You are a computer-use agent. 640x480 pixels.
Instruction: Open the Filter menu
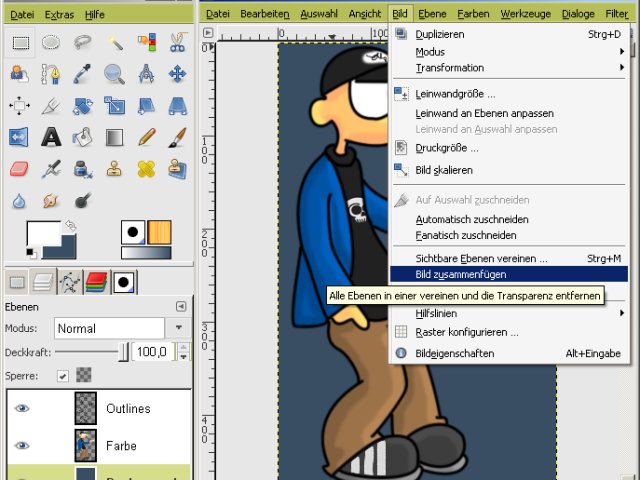[616, 14]
